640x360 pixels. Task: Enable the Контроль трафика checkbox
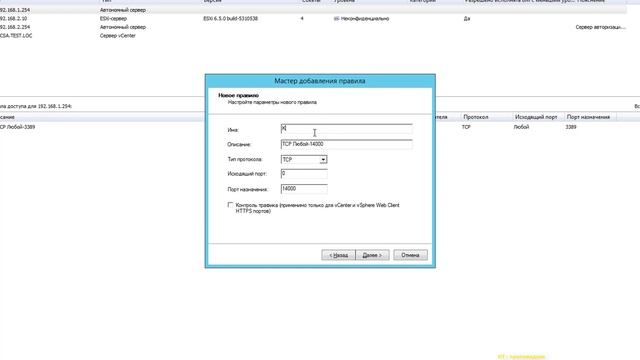point(230,205)
